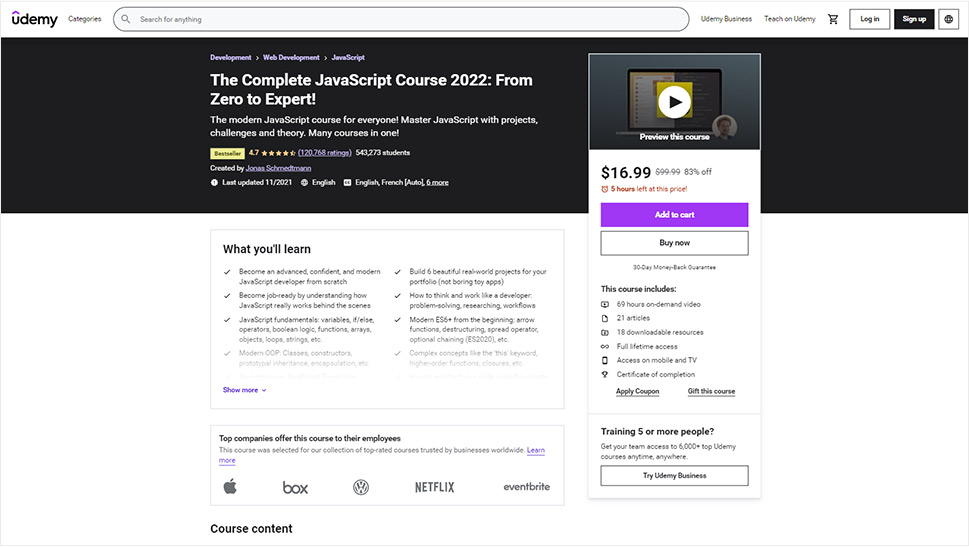
Task: Go to the Web Development breadcrumb
Action: [x=291, y=58]
